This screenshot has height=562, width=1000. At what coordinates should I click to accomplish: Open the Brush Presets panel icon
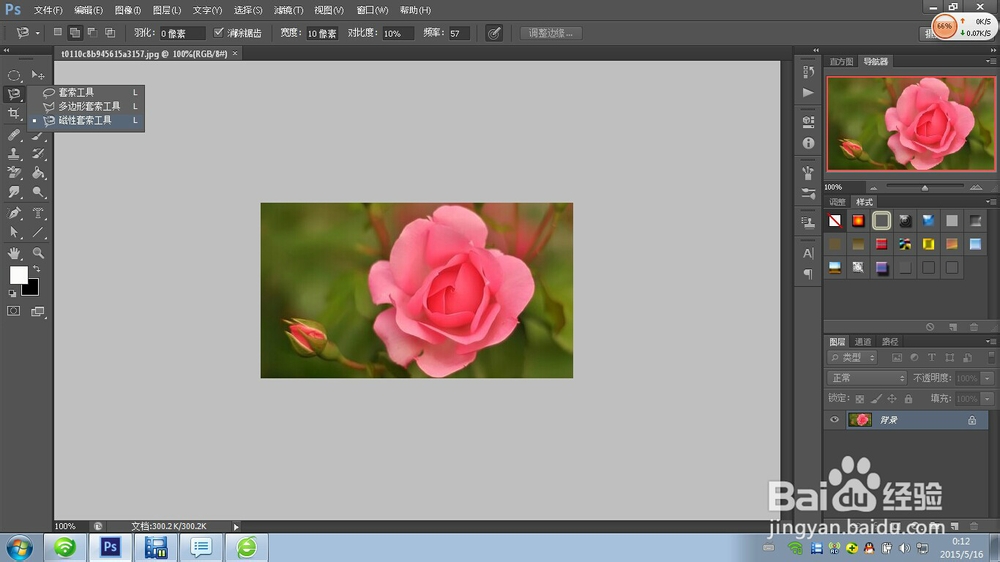tap(808, 193)
